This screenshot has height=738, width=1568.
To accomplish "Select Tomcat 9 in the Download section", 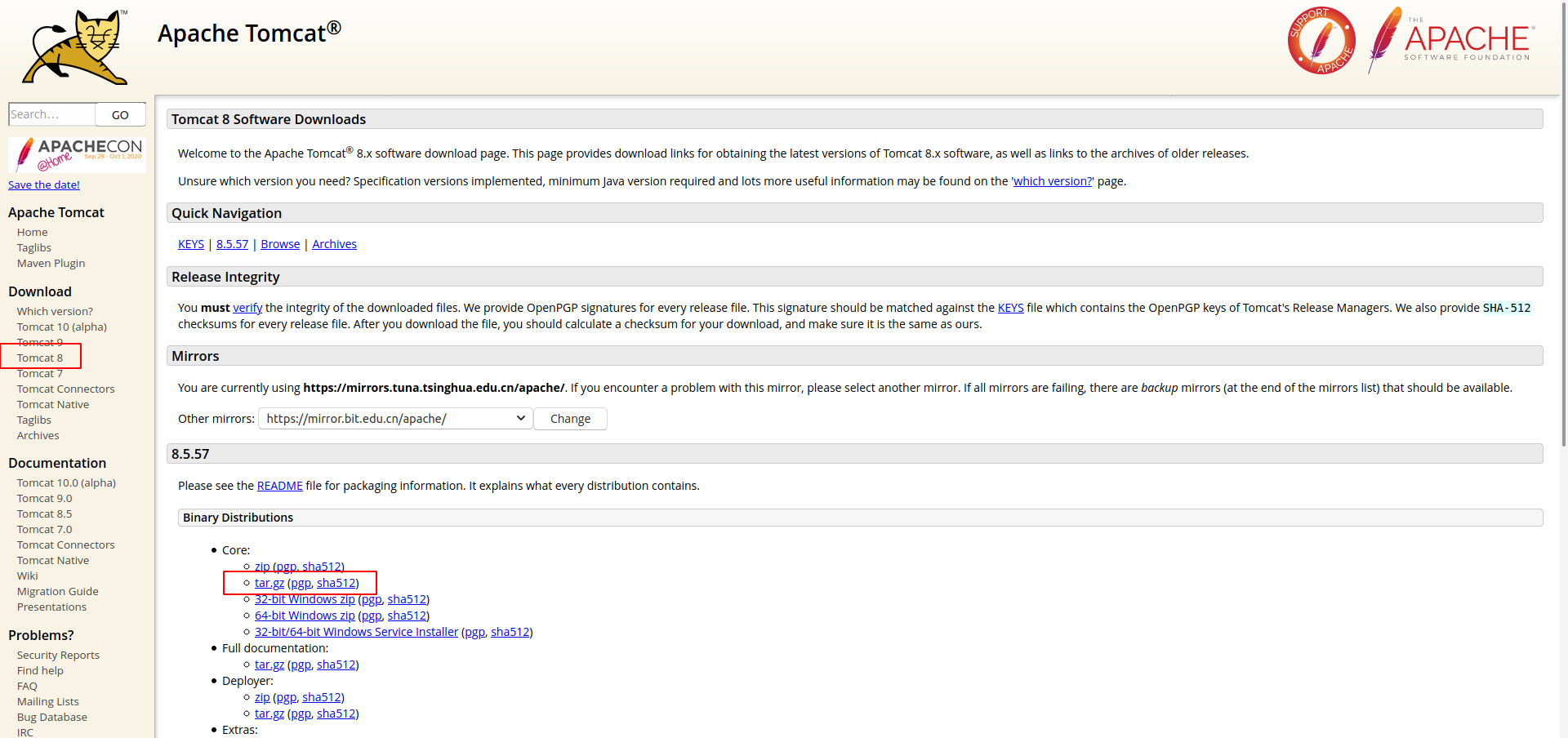I will coord(40,342).
